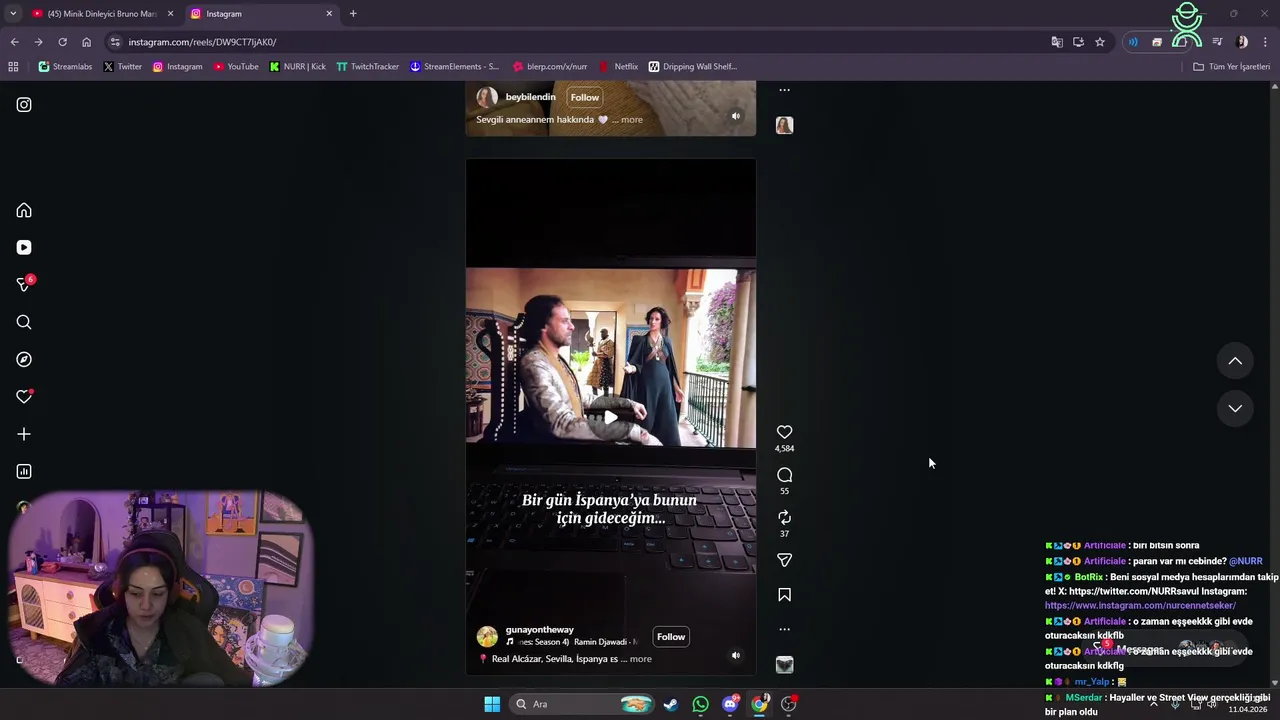Open TwitchTracker bookmark
Image resolution: width=1280 pixels, height=720 pixels.
coord(367,67)
